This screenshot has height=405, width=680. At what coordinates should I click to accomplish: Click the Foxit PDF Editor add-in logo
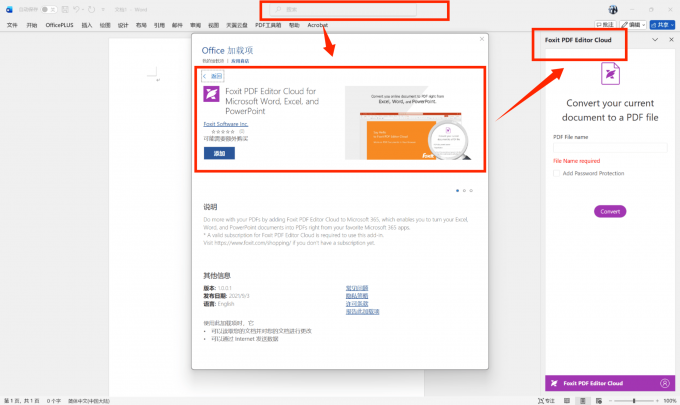coord(212,94)
